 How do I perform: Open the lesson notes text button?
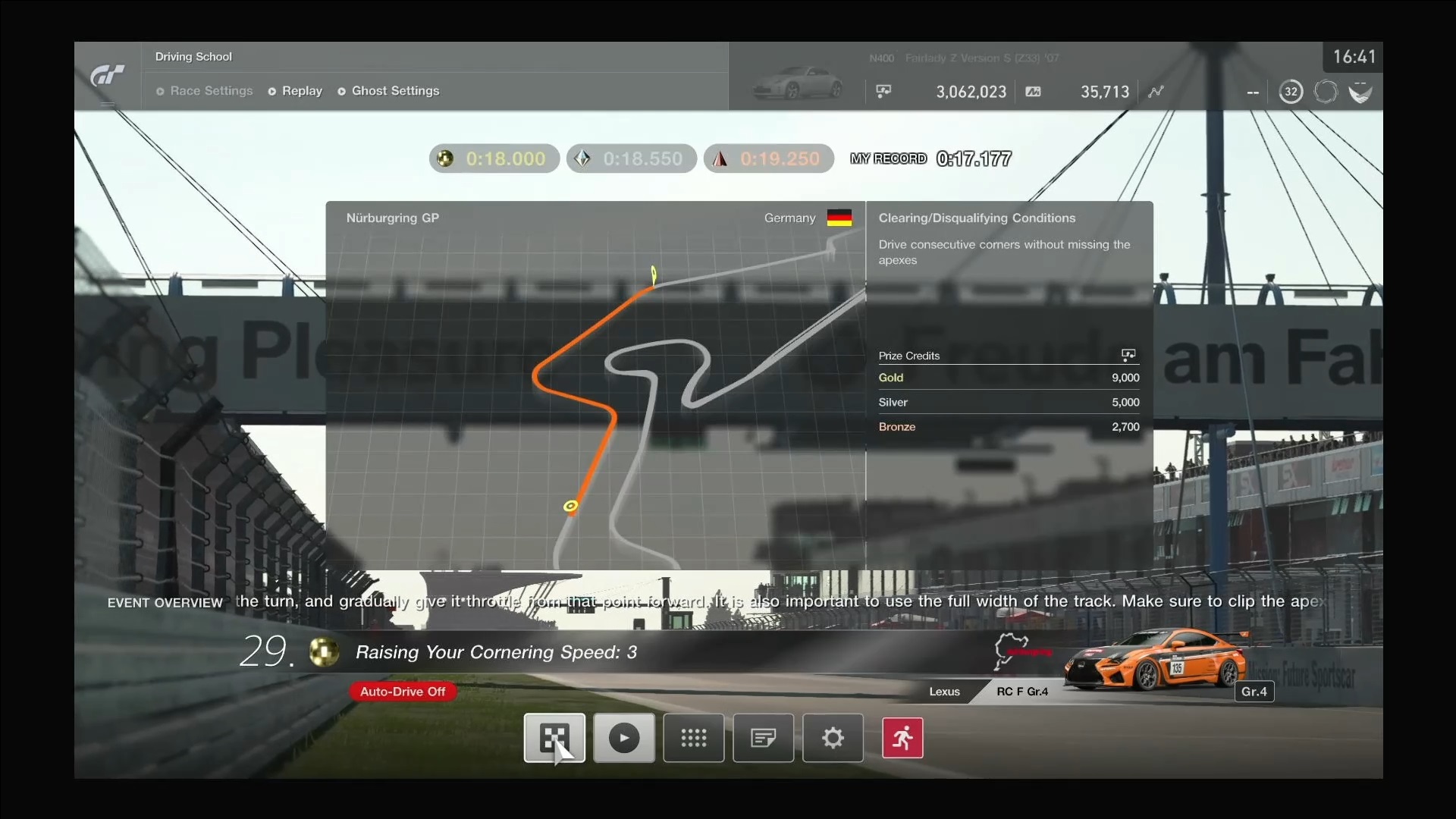(763, 738)
